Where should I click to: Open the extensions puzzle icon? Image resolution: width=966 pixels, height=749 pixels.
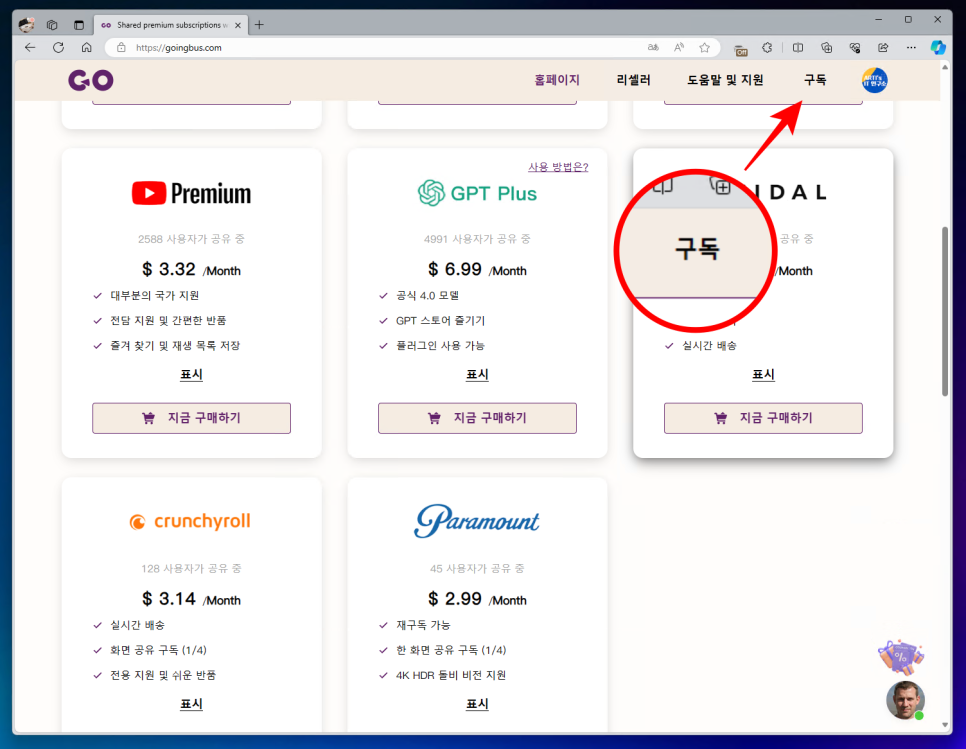[767, 47]
